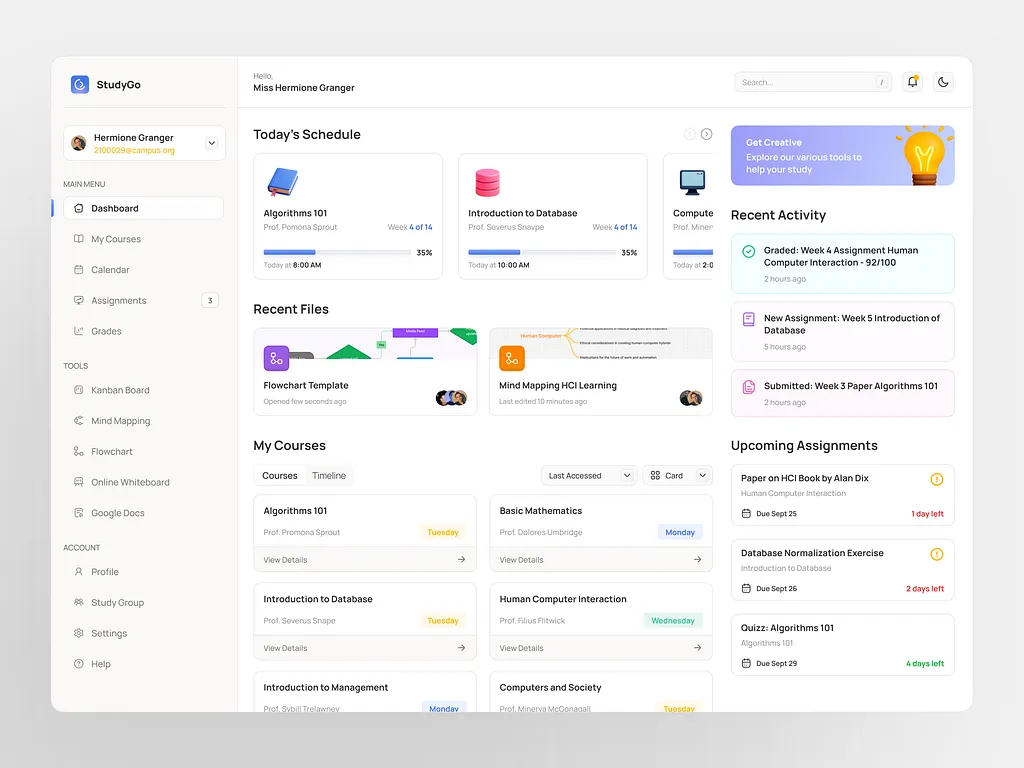Click the Flowchart tool icon
Screen dimensions: 1024x768
[78, 451]
